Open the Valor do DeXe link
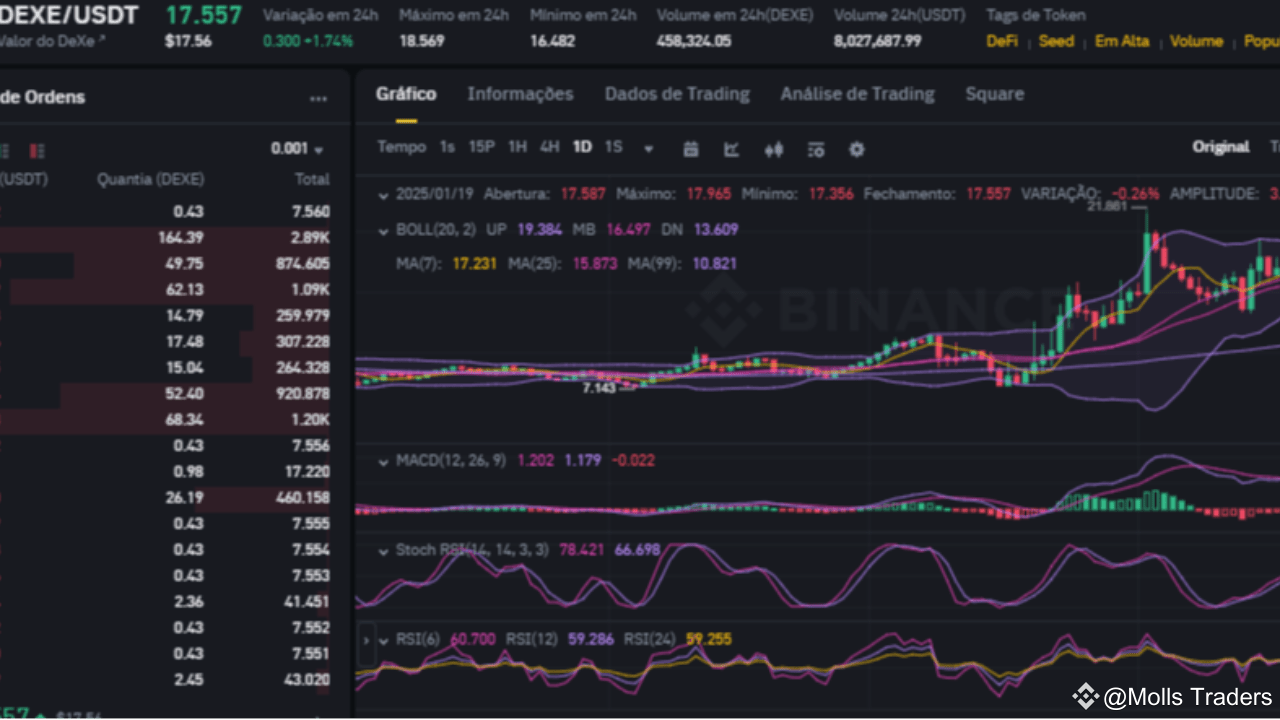Screen dimensions: 1280x720 52,41
